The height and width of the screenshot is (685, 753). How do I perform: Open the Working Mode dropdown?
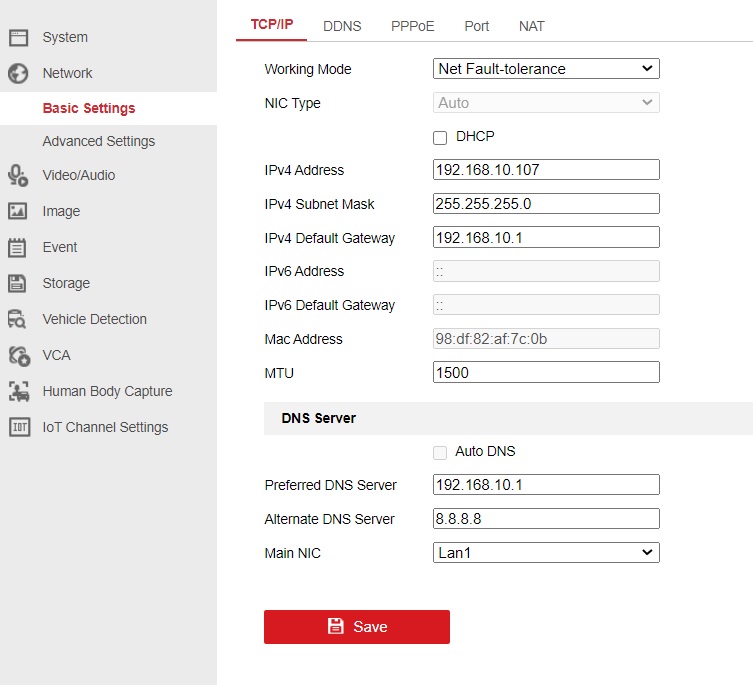(546, 69)
